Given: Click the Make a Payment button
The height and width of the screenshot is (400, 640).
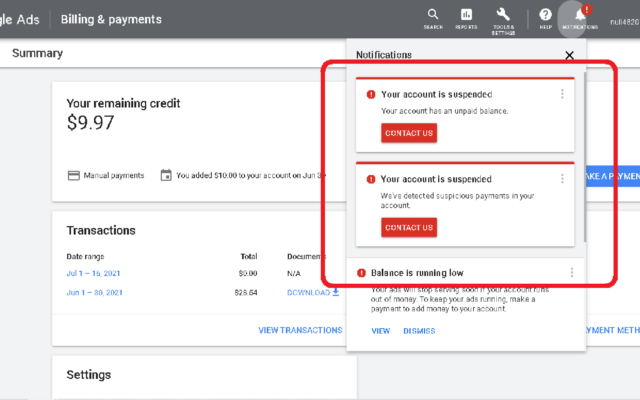Looking at the screenshot, I should [613, 176].
